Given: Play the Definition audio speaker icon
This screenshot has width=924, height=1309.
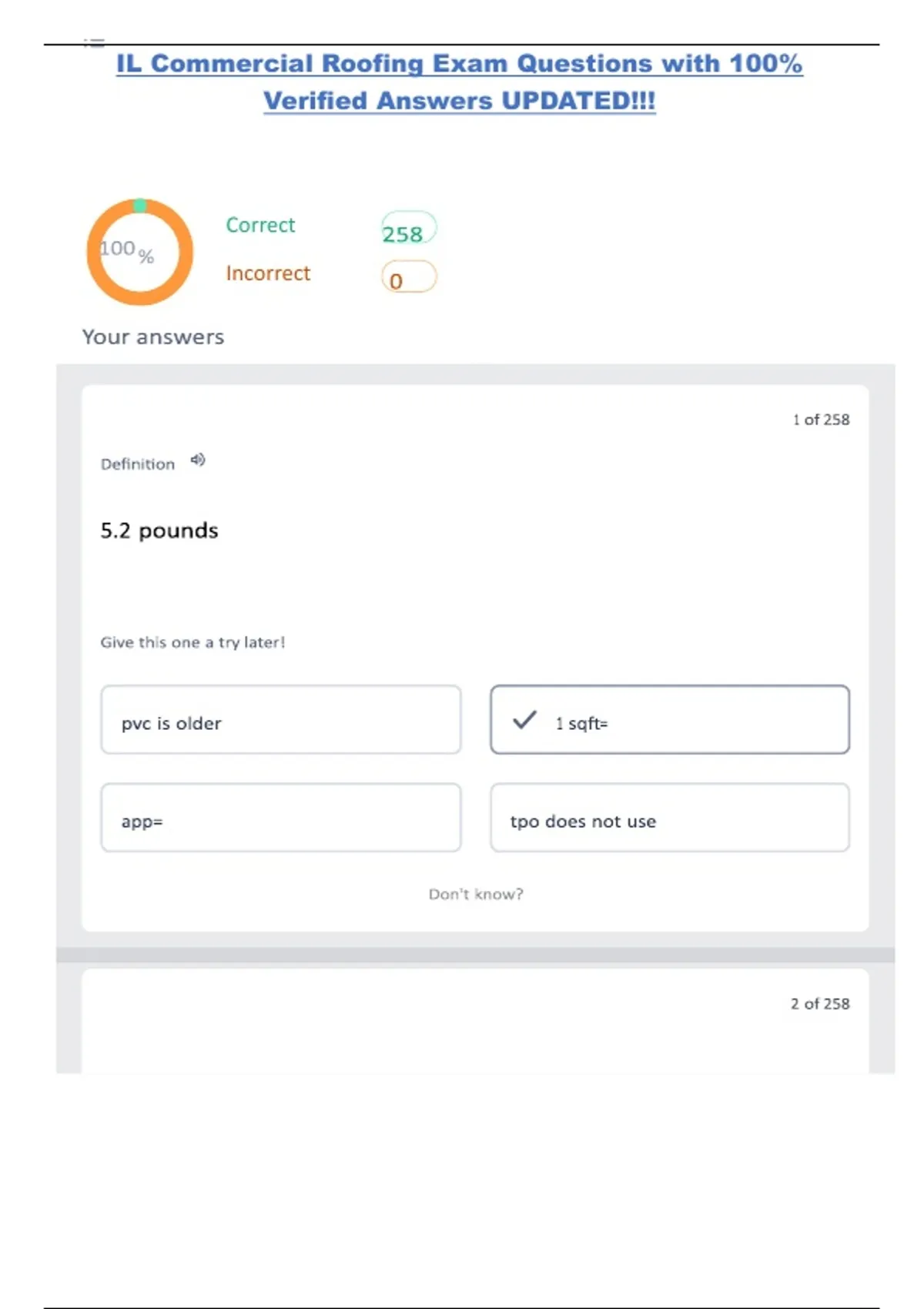Looking at the screenshot, I should click(x=198, y=460).
